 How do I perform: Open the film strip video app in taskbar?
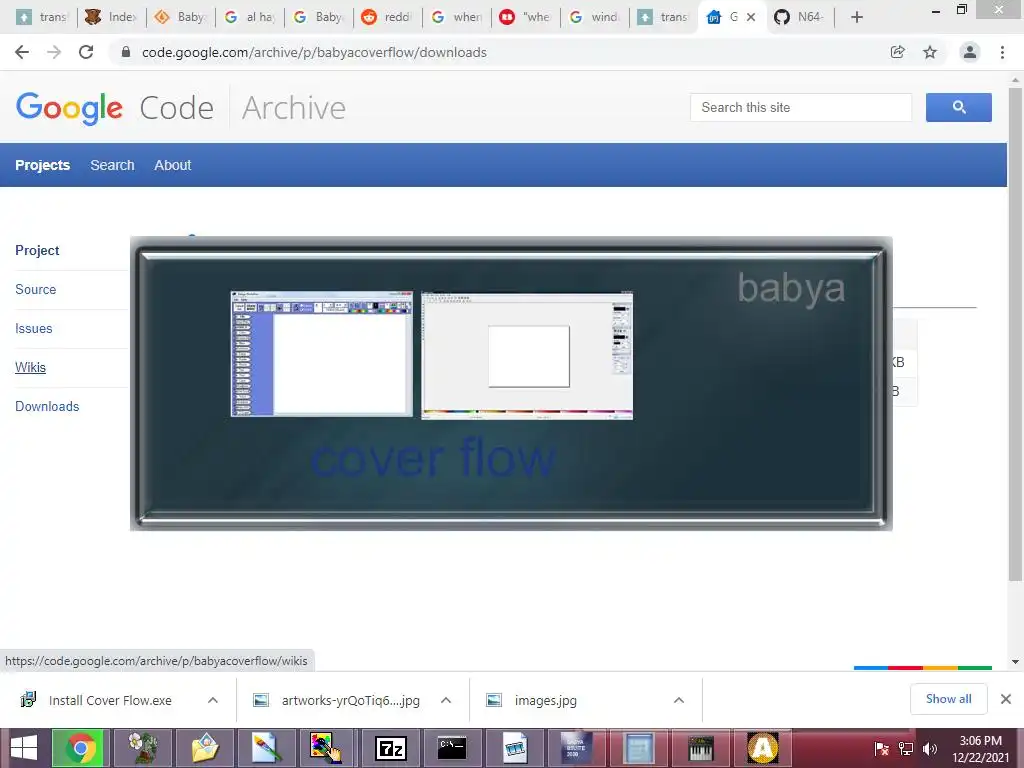[515, 748]
